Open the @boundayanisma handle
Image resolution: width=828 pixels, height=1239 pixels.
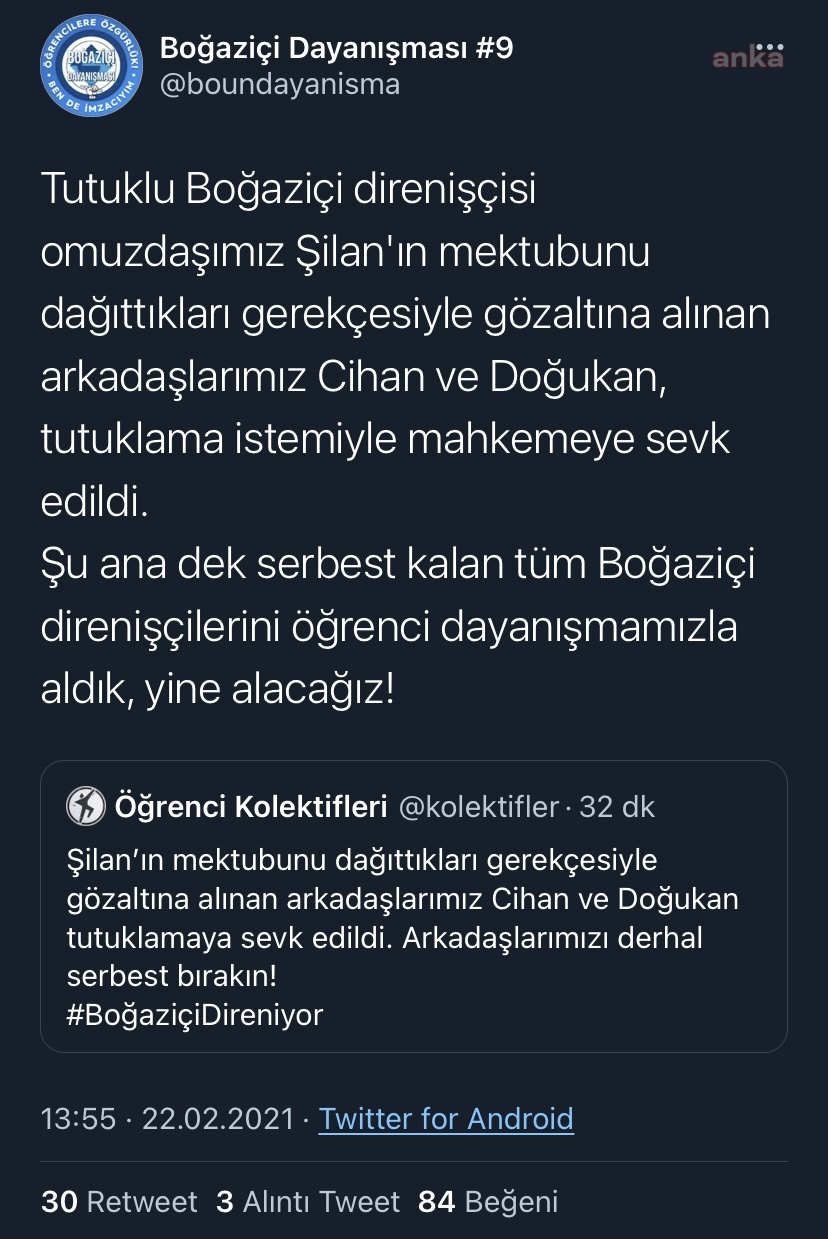(280, 84)
